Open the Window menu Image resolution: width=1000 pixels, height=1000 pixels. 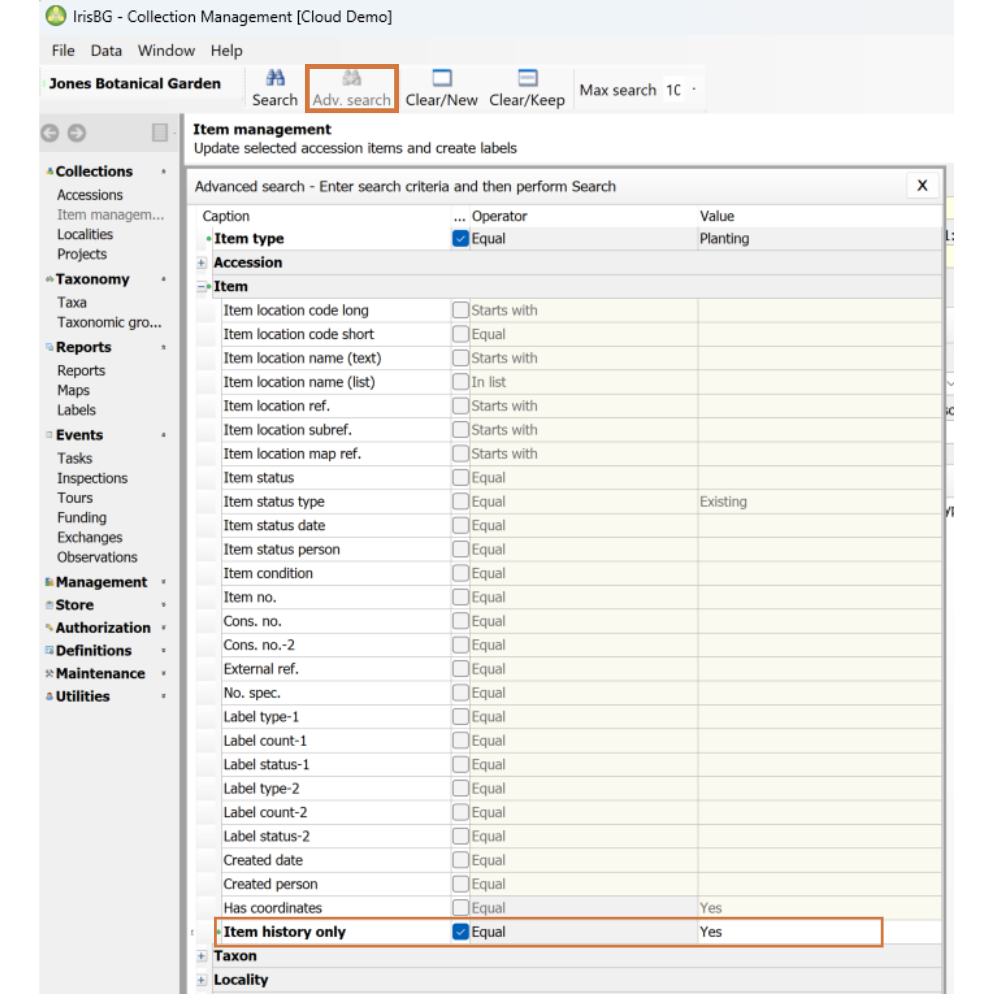pos(166,50)
